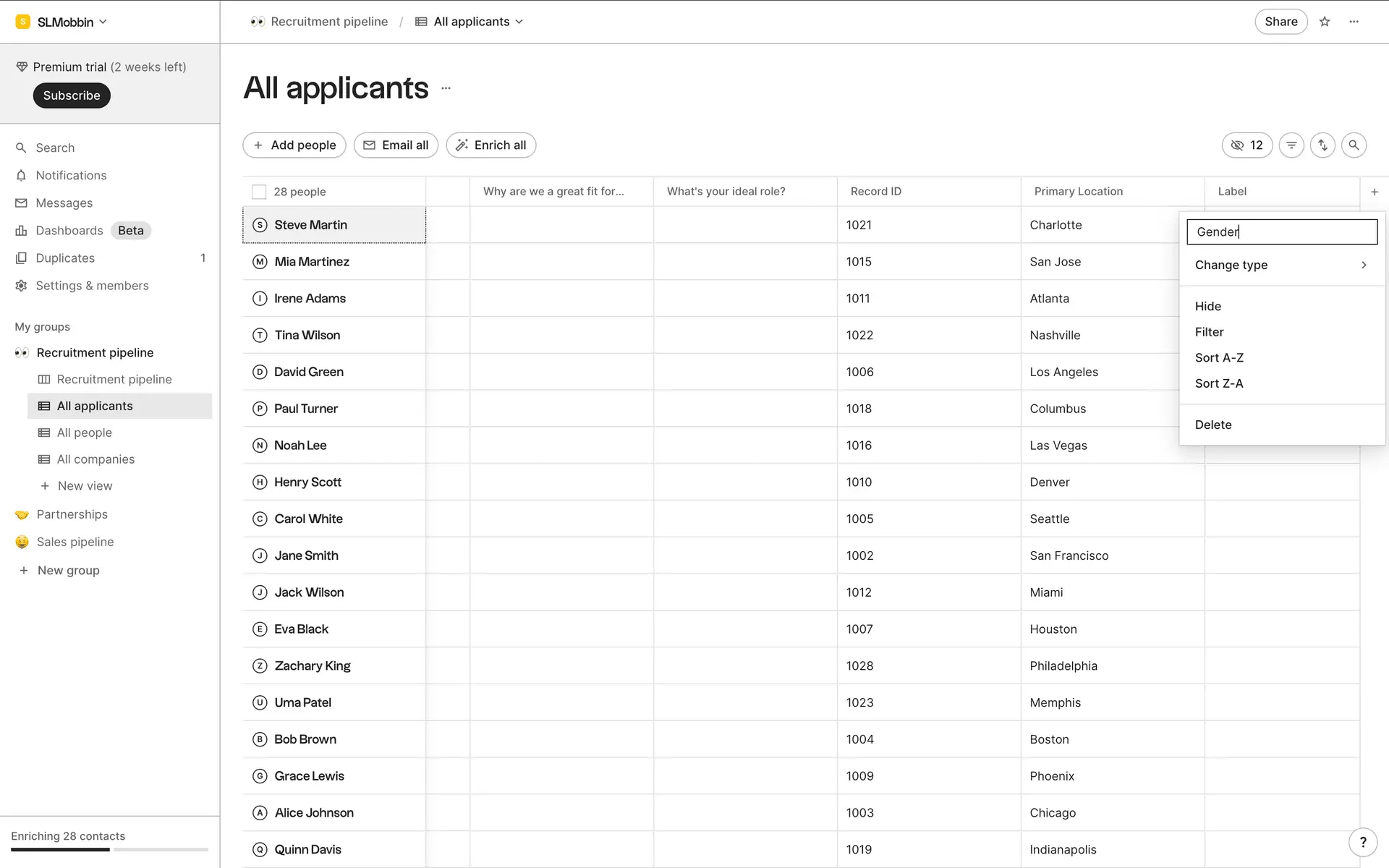Viewport: 1389px width, 868px height.
Task: Click the magnifier search table icon
Action: pyautogui.click(x=1354, y=145)
